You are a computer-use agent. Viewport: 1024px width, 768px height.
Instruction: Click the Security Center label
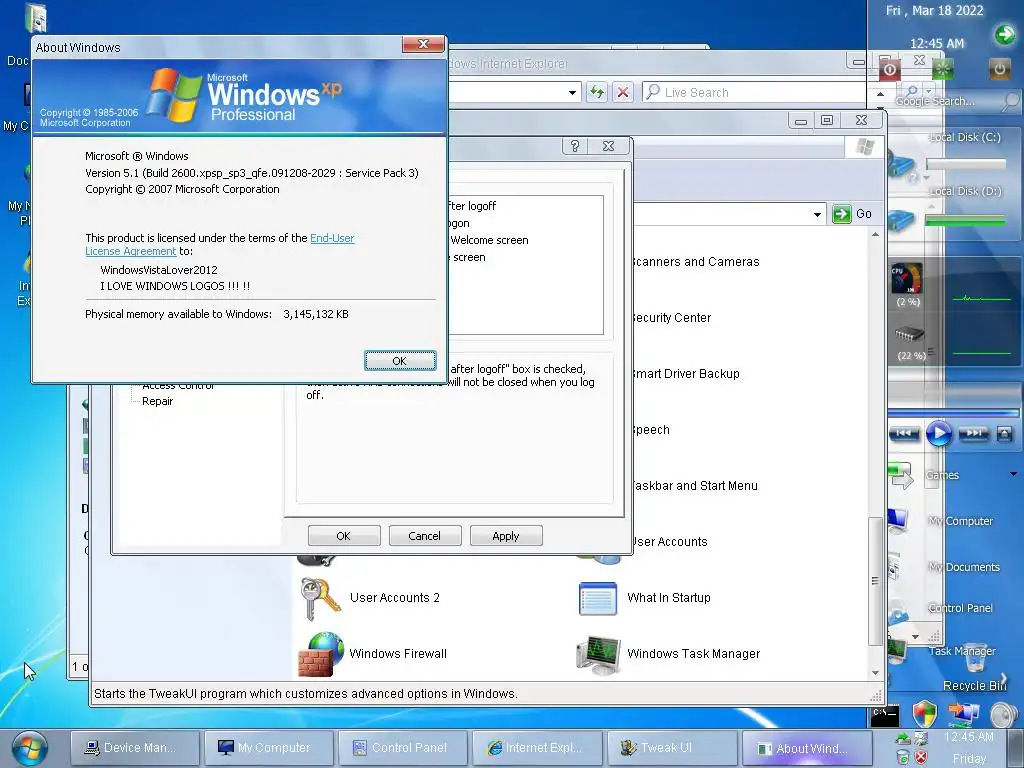click(x=671, y=318)
